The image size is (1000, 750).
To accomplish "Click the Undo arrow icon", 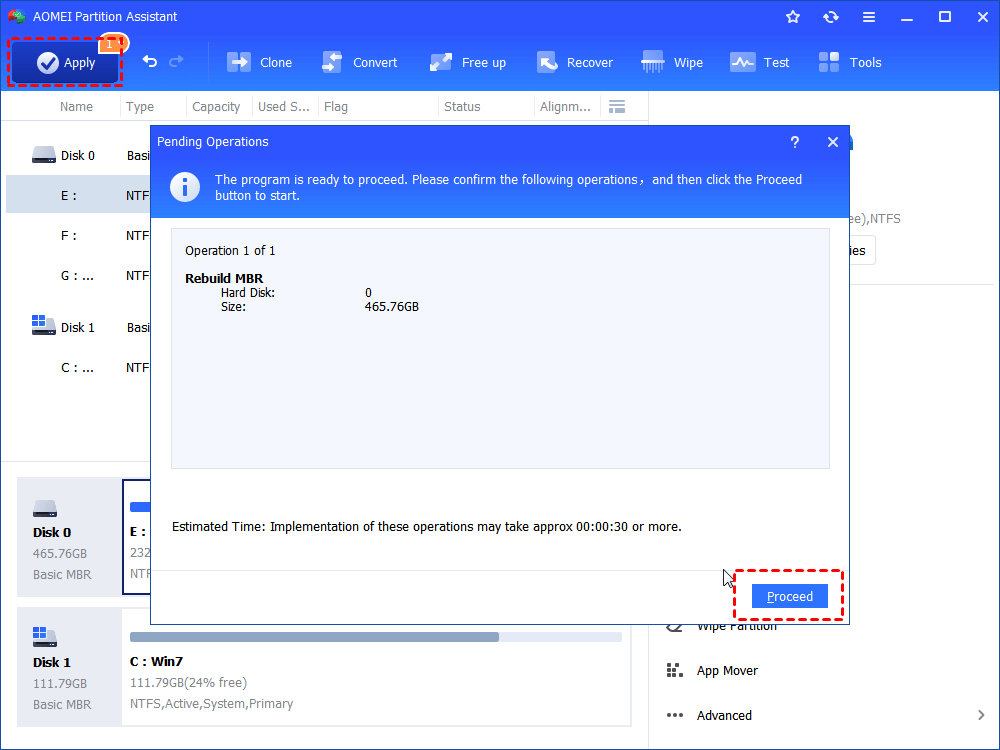I will pyautogui.click(x=150, y=62).
